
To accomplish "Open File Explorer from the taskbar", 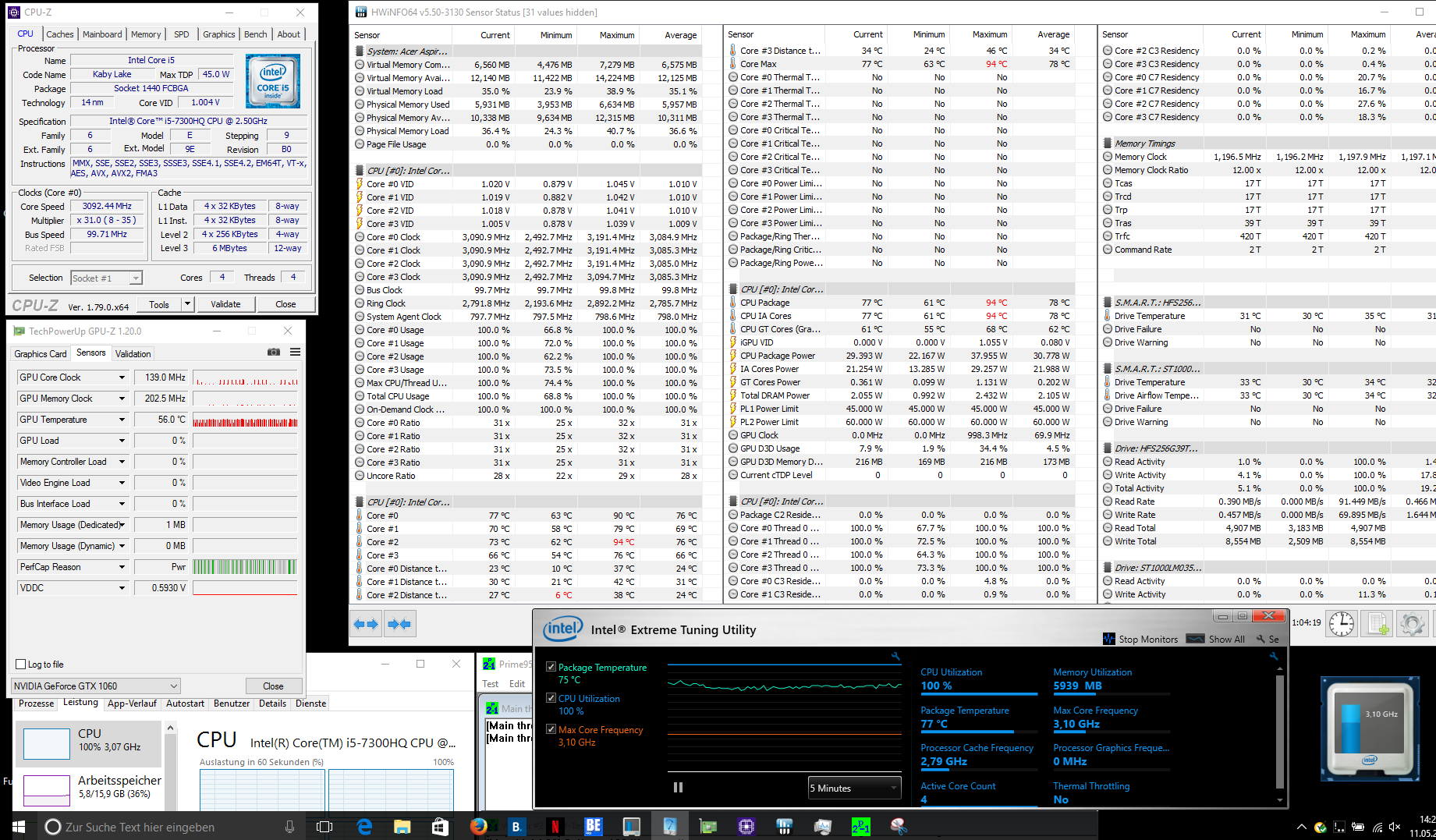I will tap(402, 826).
